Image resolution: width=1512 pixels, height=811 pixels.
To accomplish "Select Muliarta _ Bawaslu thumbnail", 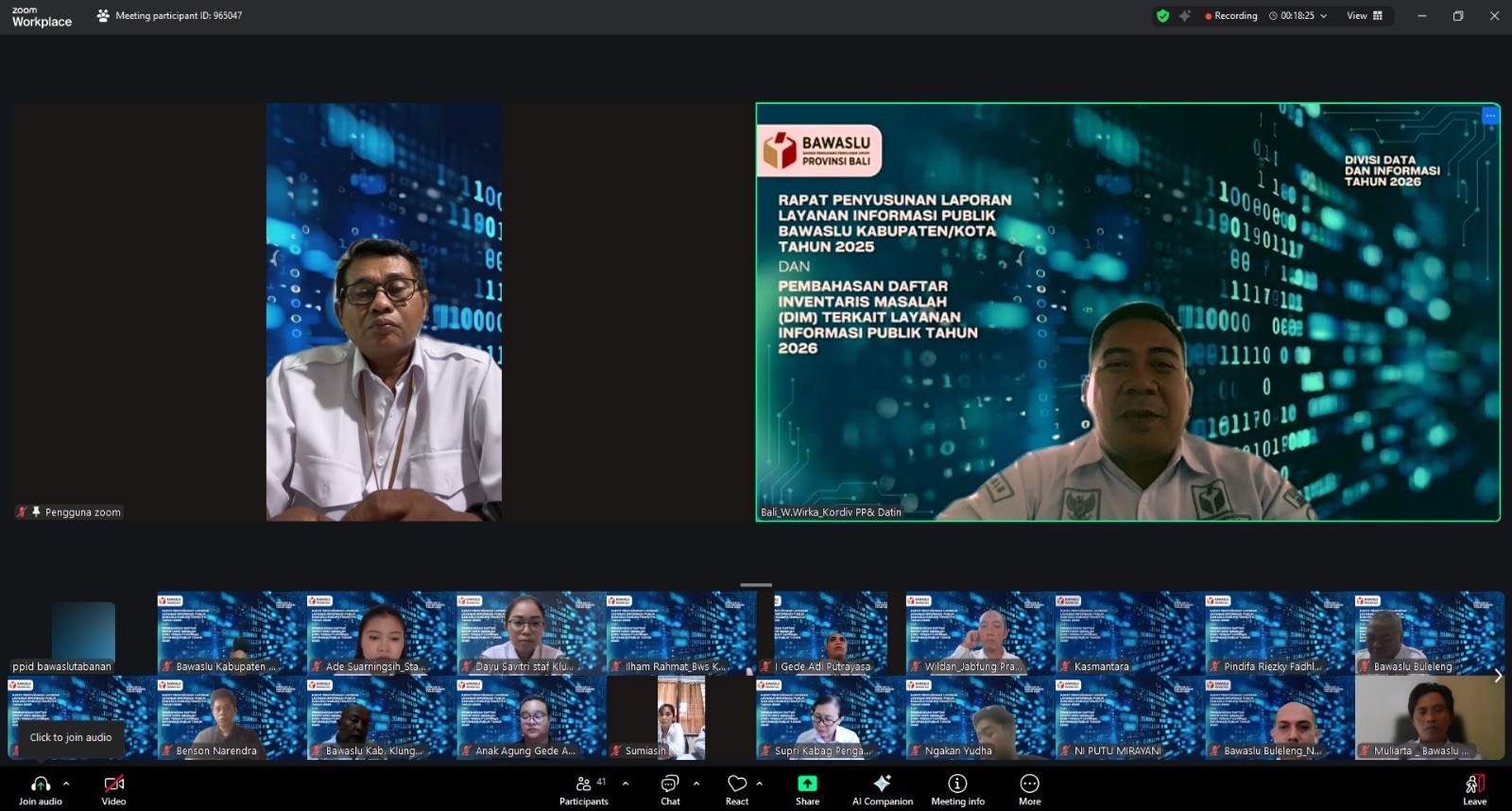I will pos(1429,717).
